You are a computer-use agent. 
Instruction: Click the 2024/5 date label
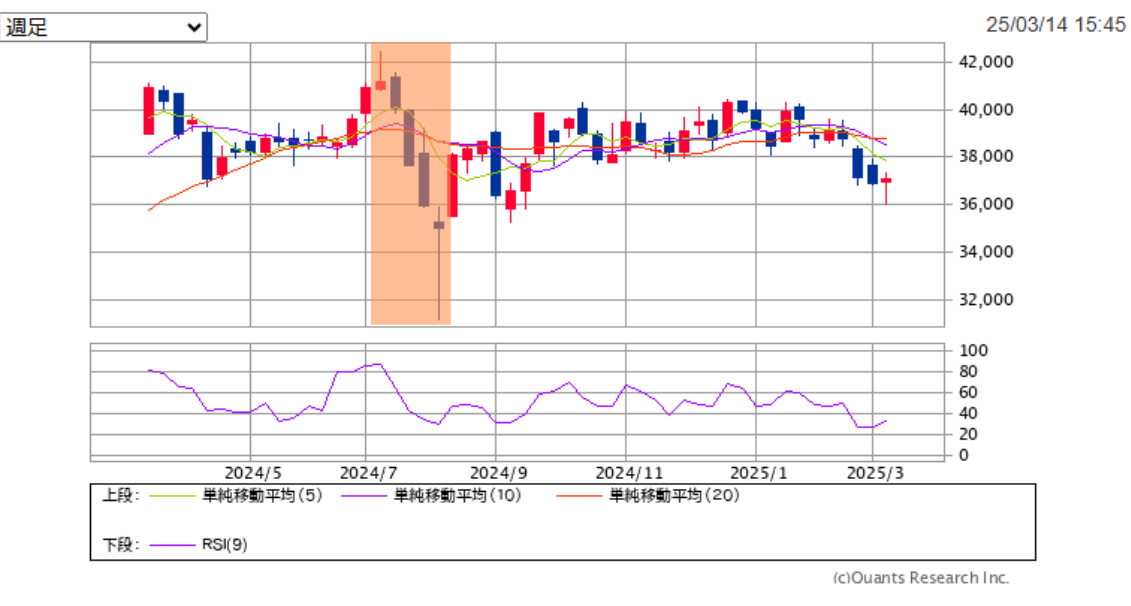253,473
